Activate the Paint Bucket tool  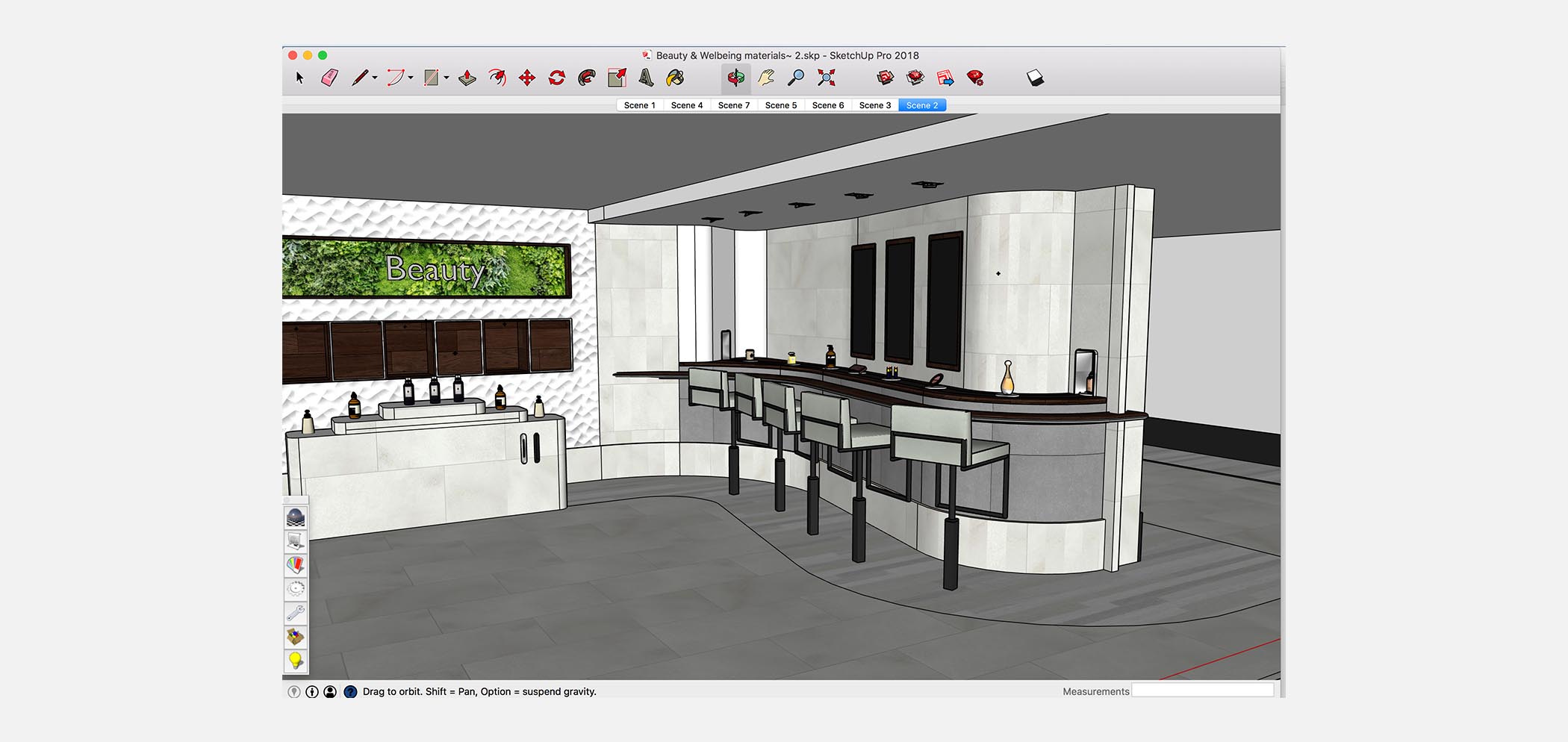pyautogui.click(x=675, y=78)
